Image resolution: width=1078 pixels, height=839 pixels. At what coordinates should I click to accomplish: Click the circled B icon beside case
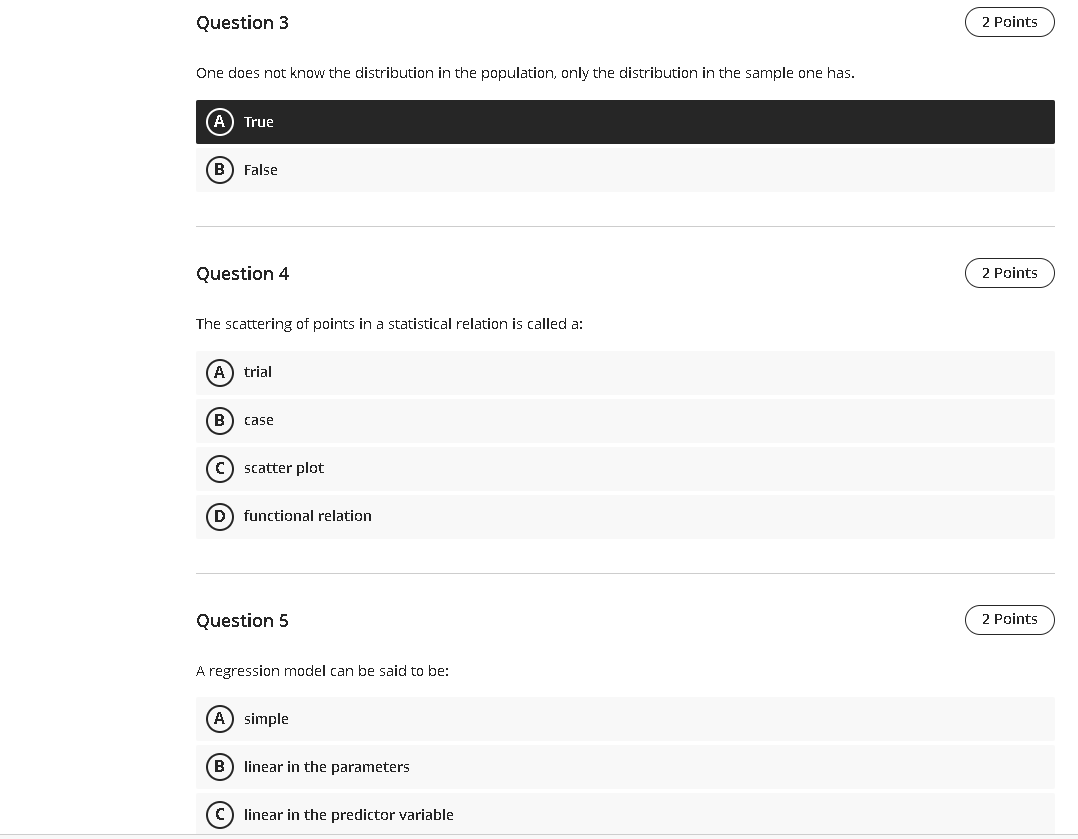tap(220, 420)
